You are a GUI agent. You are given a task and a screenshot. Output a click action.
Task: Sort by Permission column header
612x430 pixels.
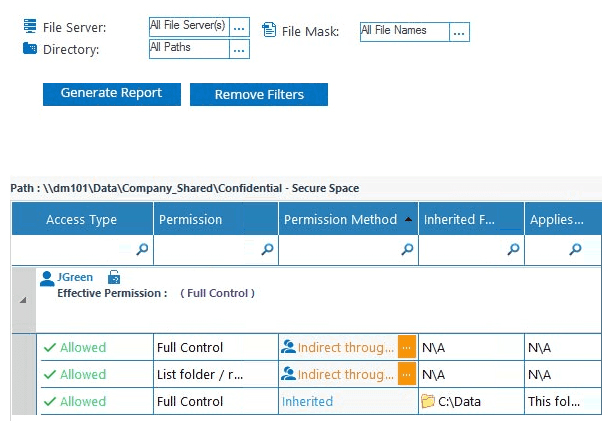click(x=215, y=219)
